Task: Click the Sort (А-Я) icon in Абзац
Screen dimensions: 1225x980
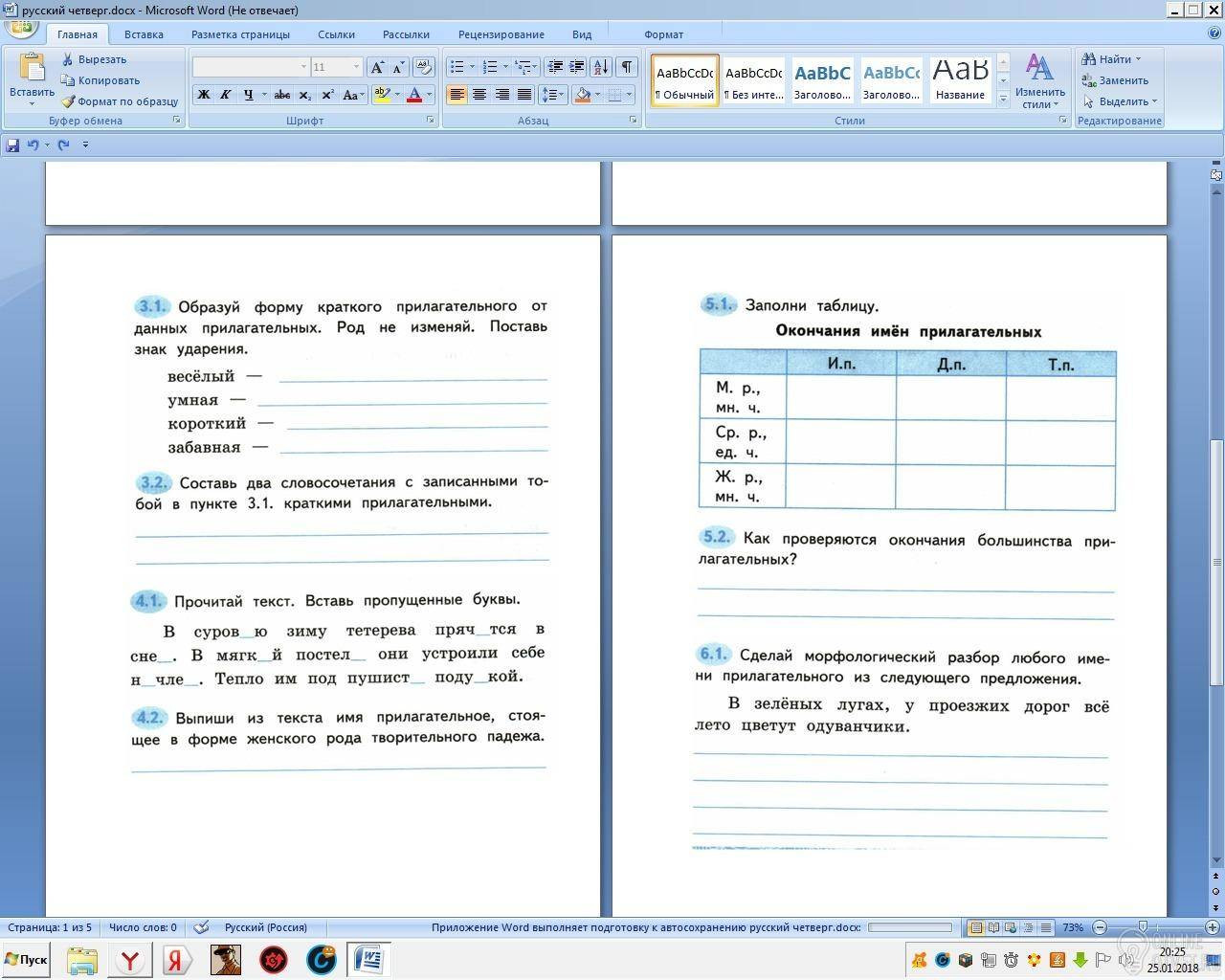Action: click(600, 67)
